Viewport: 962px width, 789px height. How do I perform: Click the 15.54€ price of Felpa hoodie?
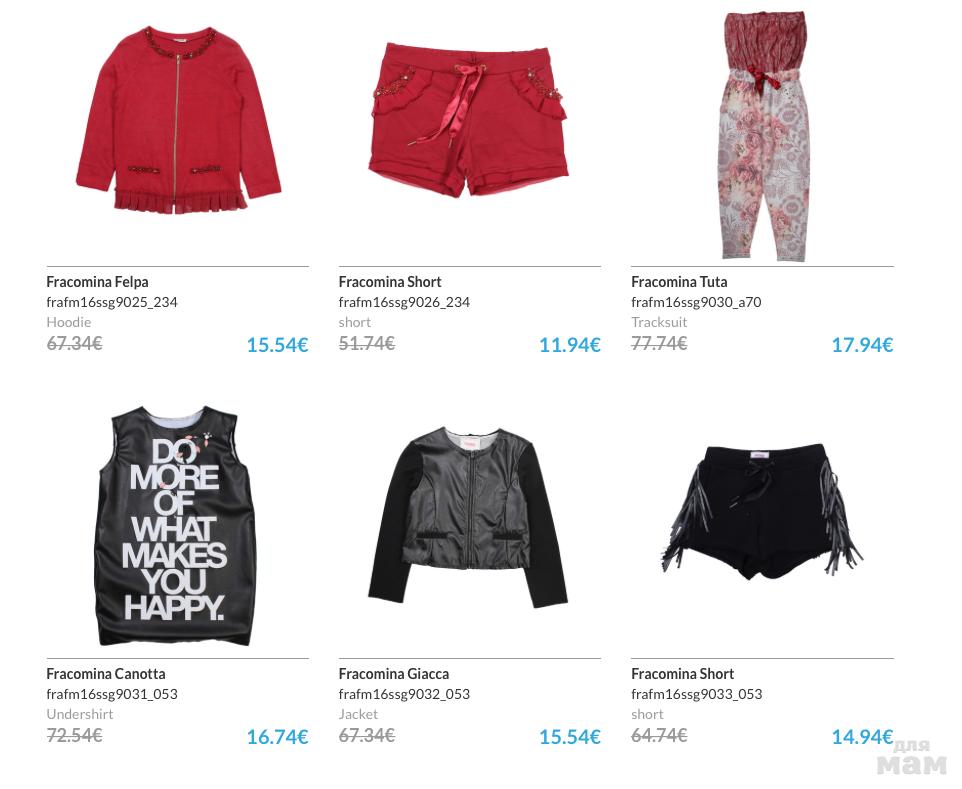(277, 345)
